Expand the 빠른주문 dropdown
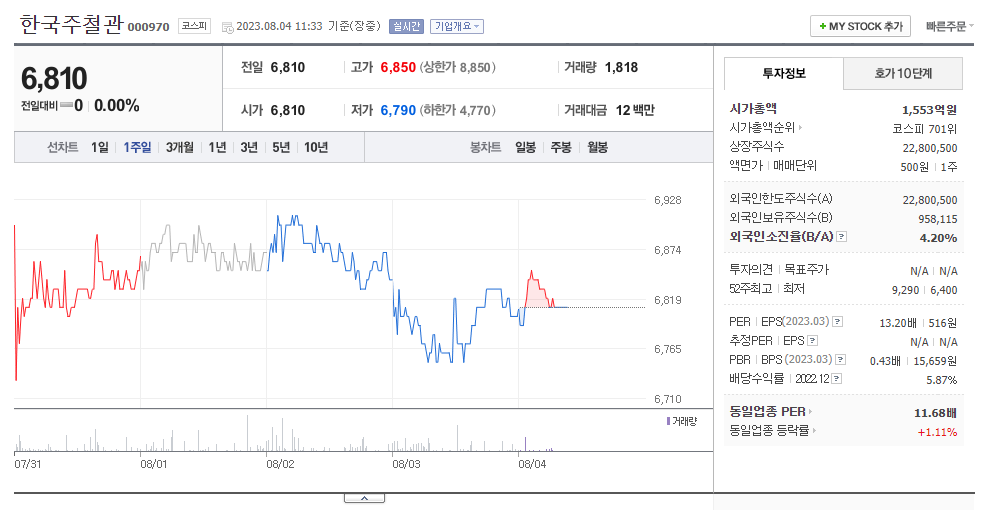The height and width of the screenshot is (510, 983). pos(949,26)
